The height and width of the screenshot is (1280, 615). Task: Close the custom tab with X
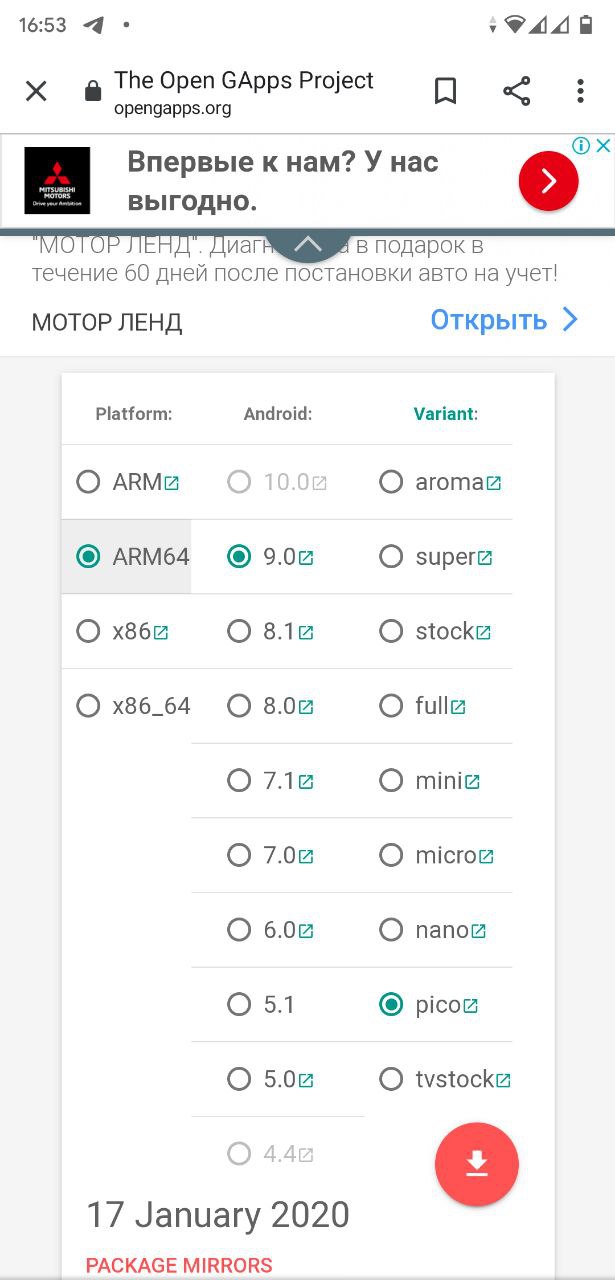36,92
